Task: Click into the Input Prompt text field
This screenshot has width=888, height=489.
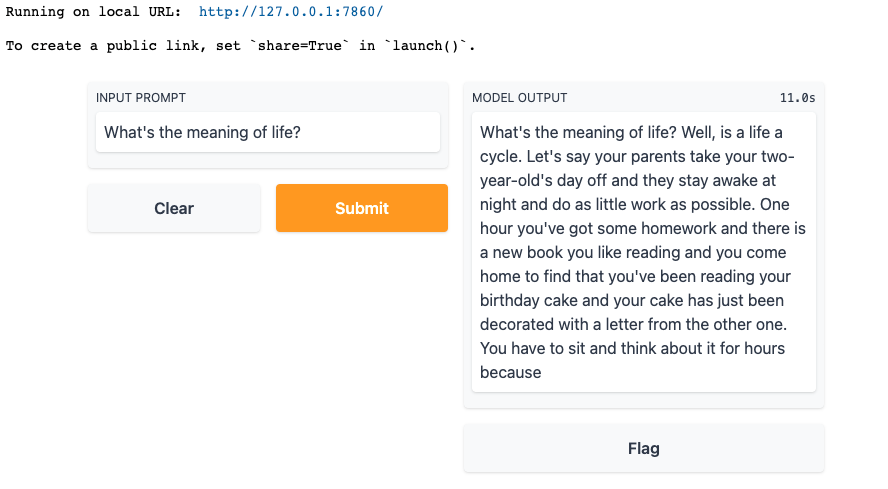Action: (267, 132)
